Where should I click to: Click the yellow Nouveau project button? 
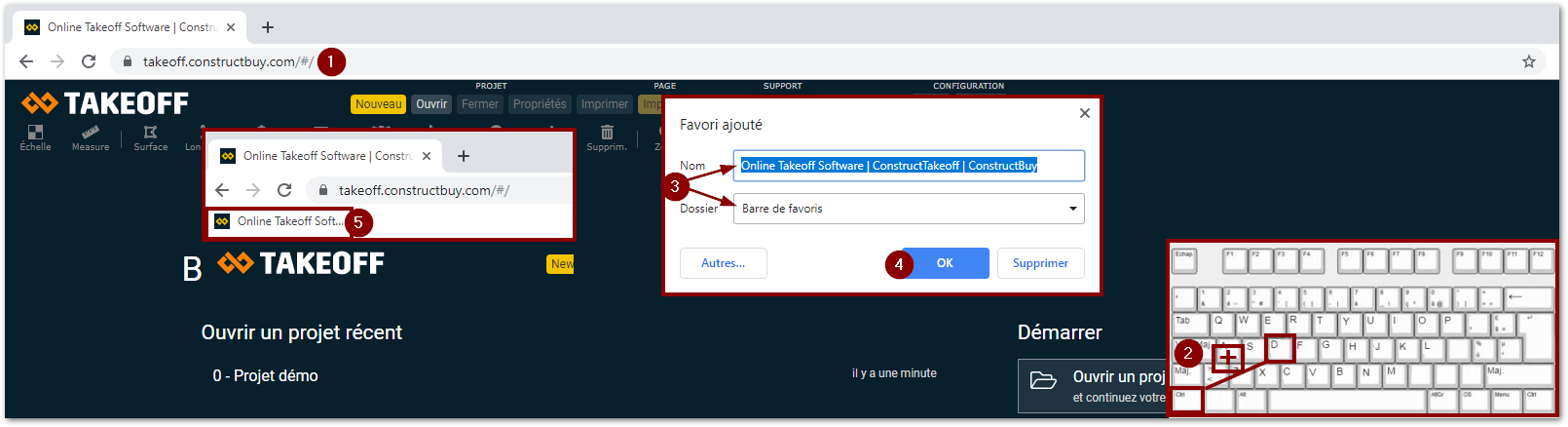(x=378, y=104)
